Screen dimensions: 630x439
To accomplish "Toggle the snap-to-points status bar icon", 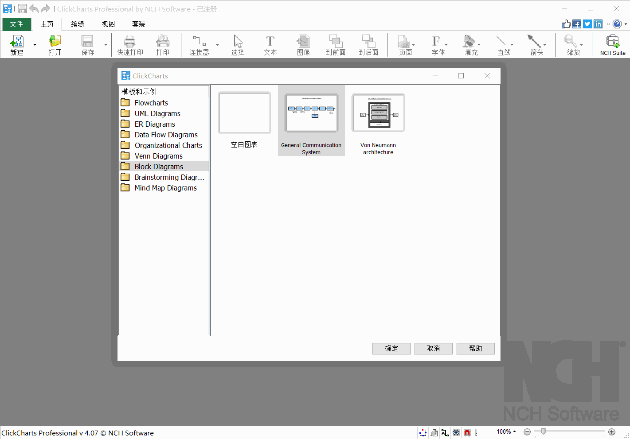I will [x=423, y=433].
